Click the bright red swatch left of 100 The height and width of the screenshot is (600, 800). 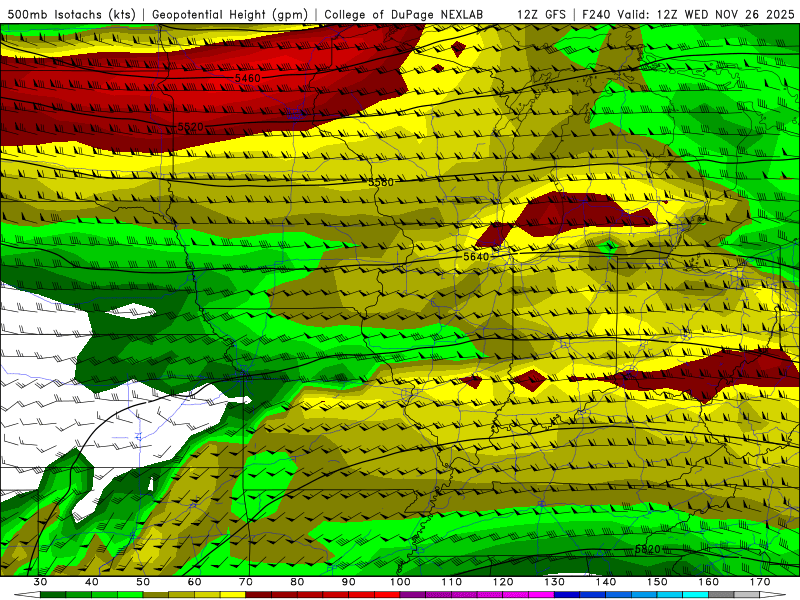(387, 595)
